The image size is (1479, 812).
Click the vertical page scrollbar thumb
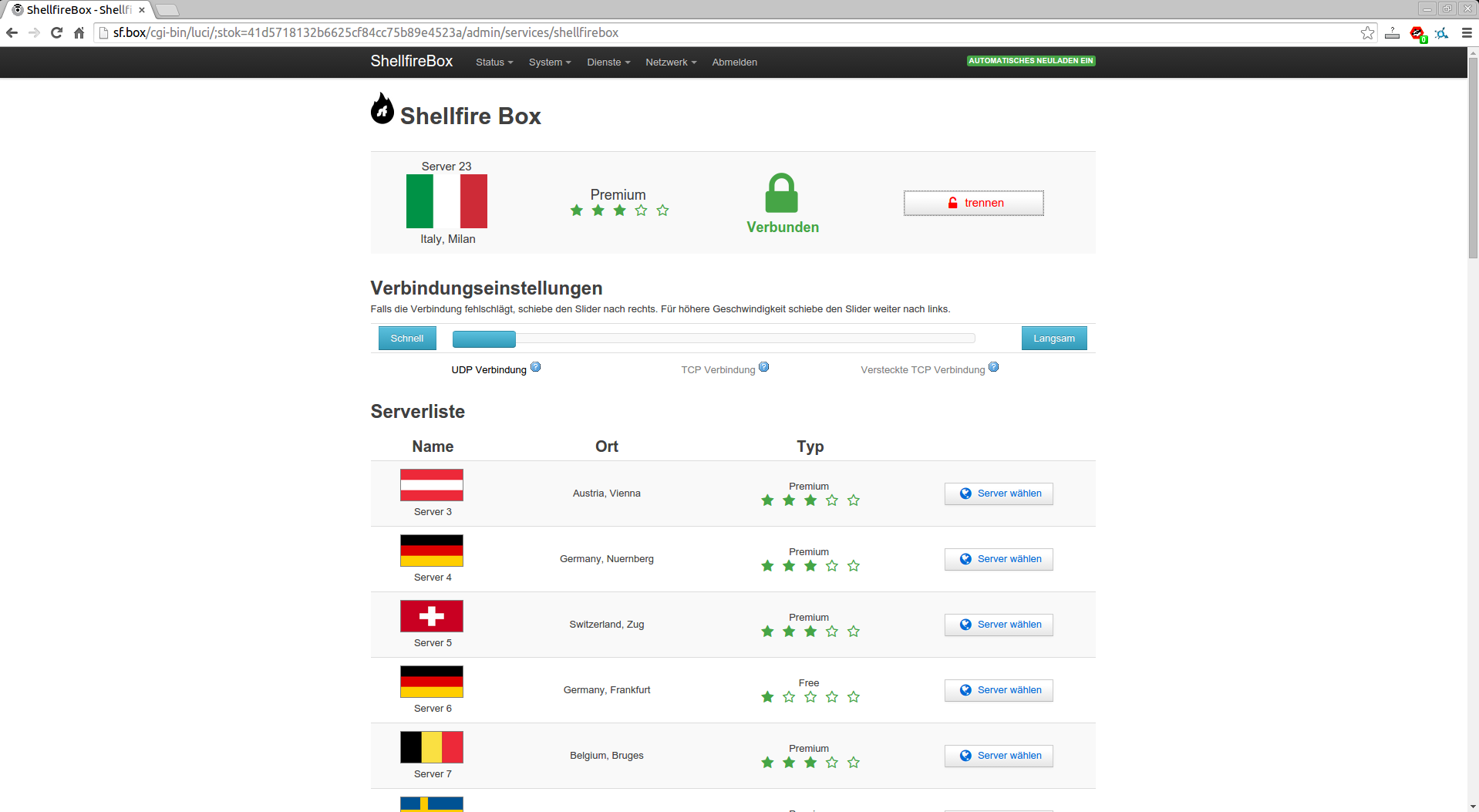pos(1473,158)
